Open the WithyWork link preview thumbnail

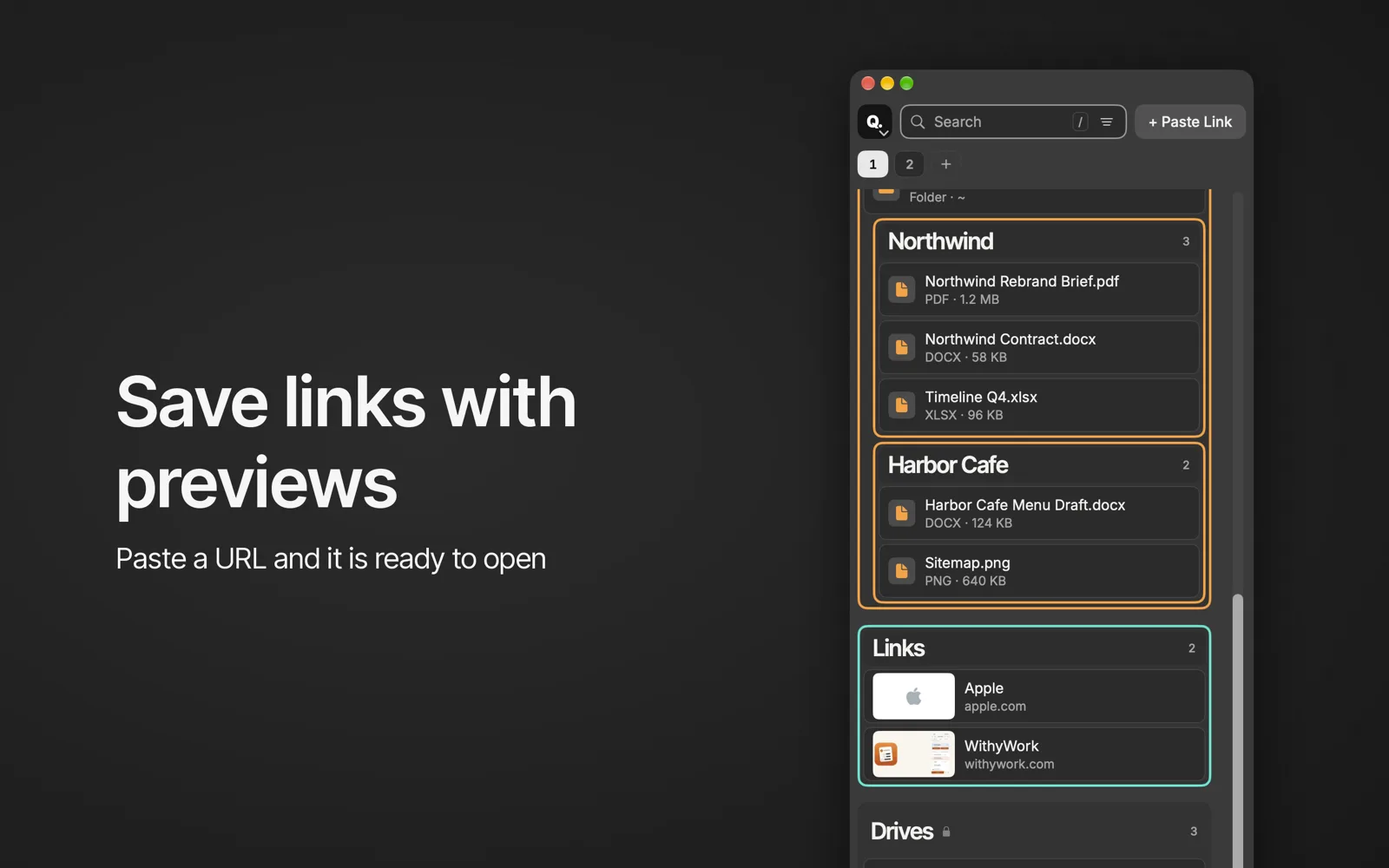coord(913,754)
